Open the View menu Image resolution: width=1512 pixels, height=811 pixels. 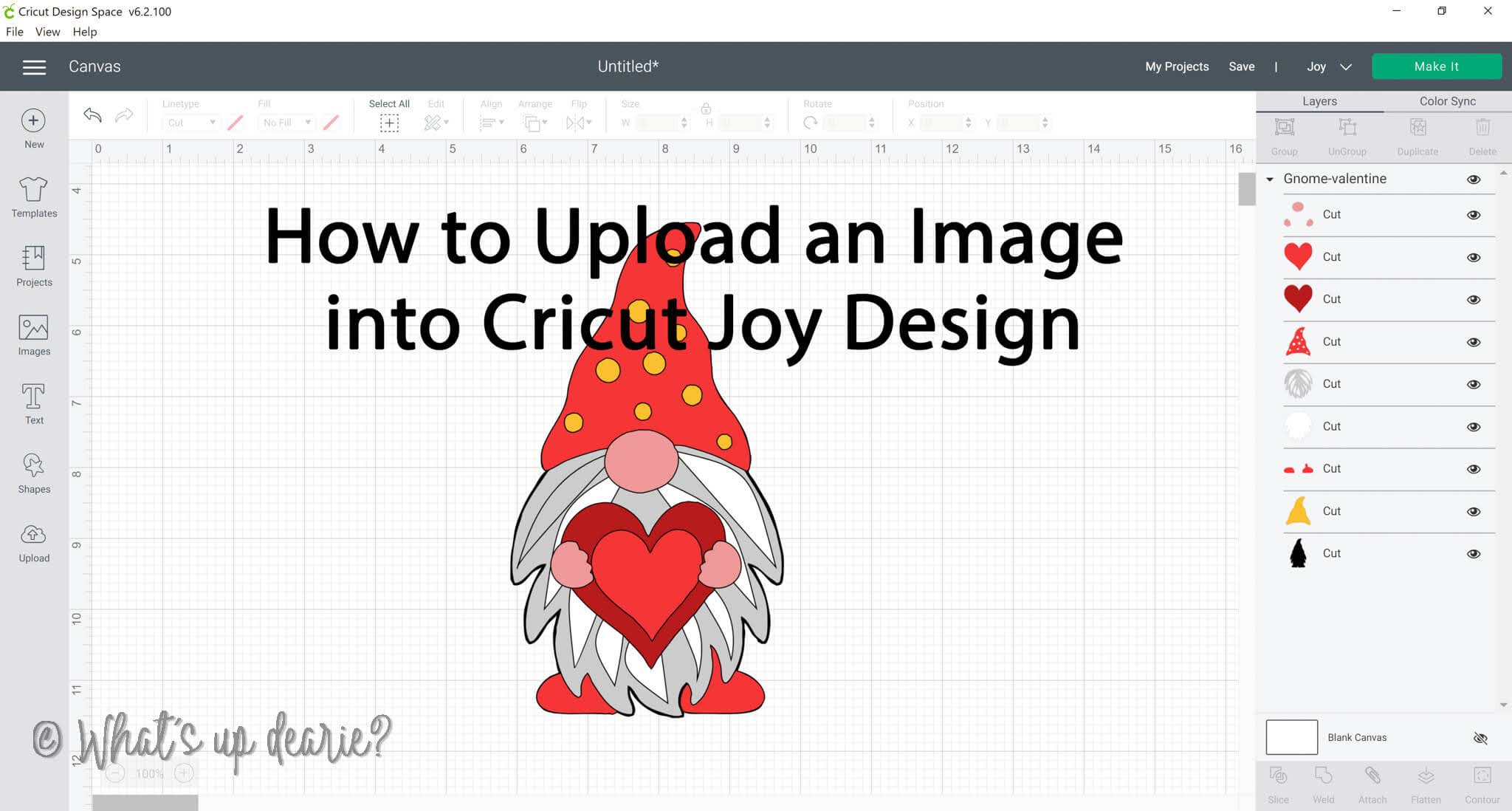pyautogui.click(x=47, y=32)
